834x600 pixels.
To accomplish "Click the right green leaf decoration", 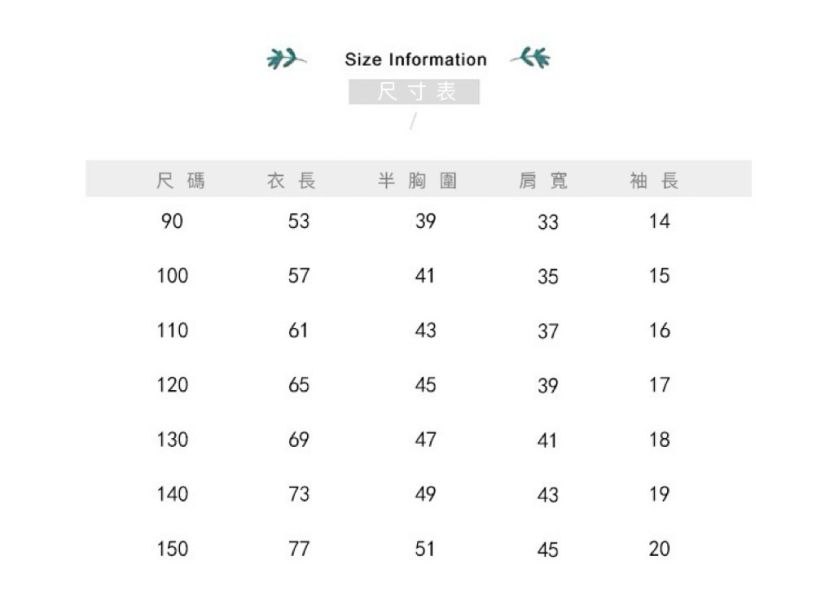I will click(531, 59).
